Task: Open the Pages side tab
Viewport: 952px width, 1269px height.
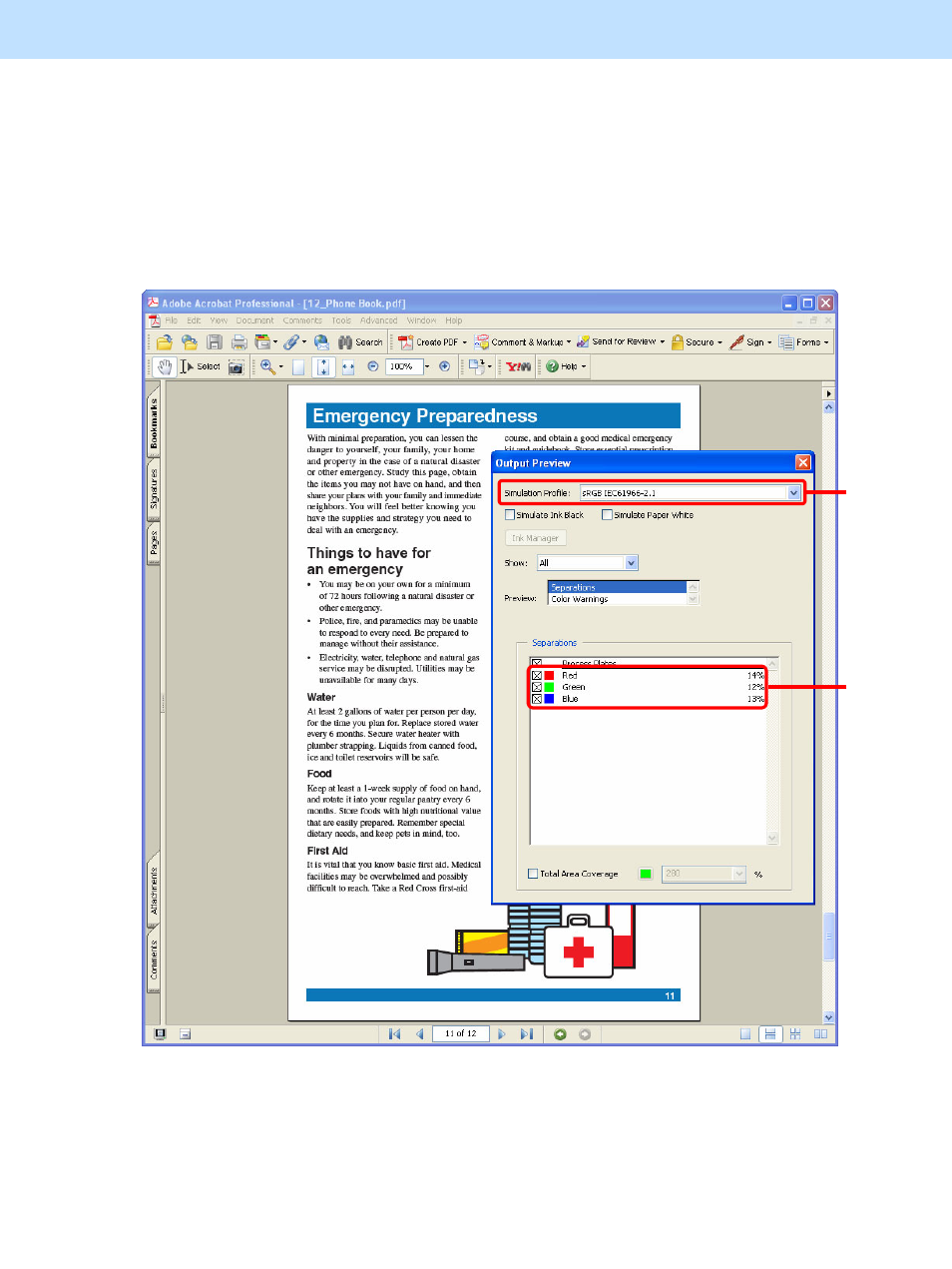Action: click(x=154, y=543)
